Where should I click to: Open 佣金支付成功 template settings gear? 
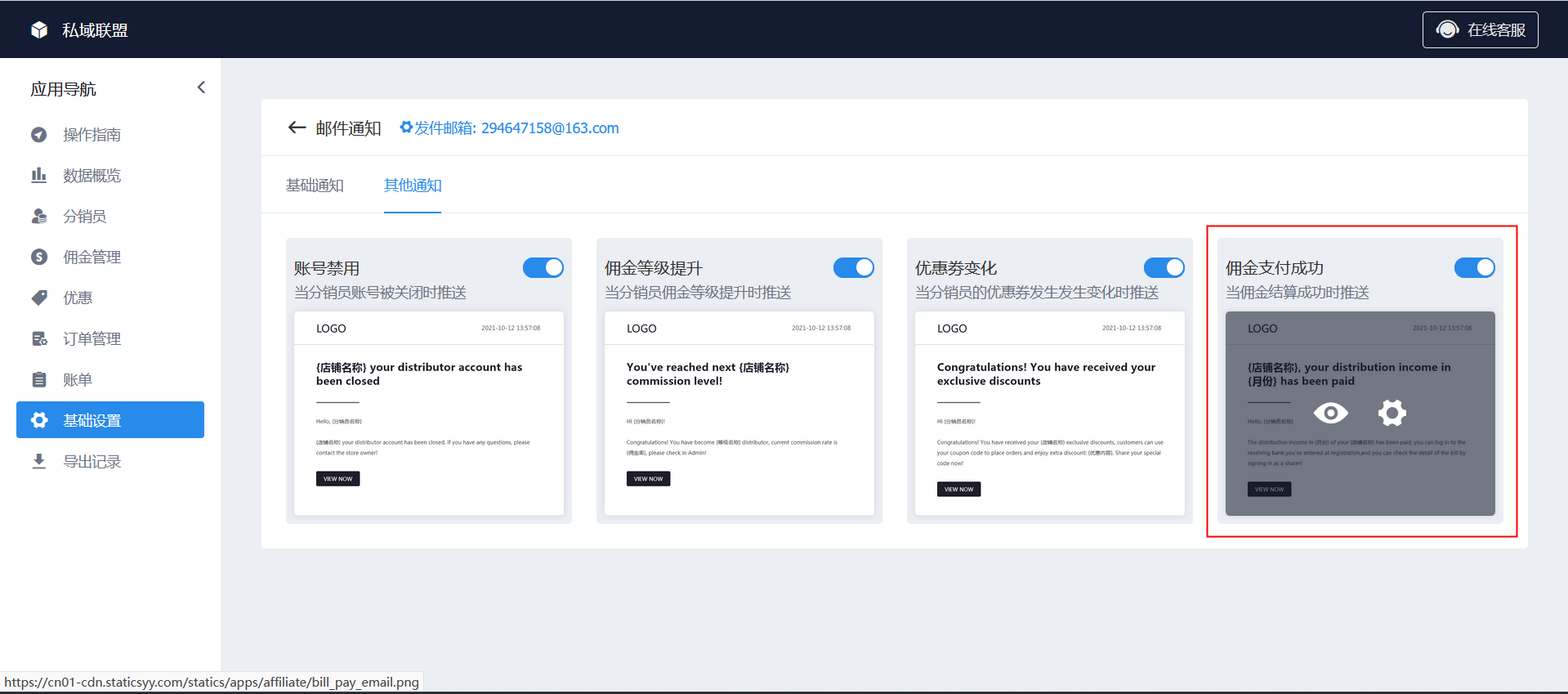1392,413
